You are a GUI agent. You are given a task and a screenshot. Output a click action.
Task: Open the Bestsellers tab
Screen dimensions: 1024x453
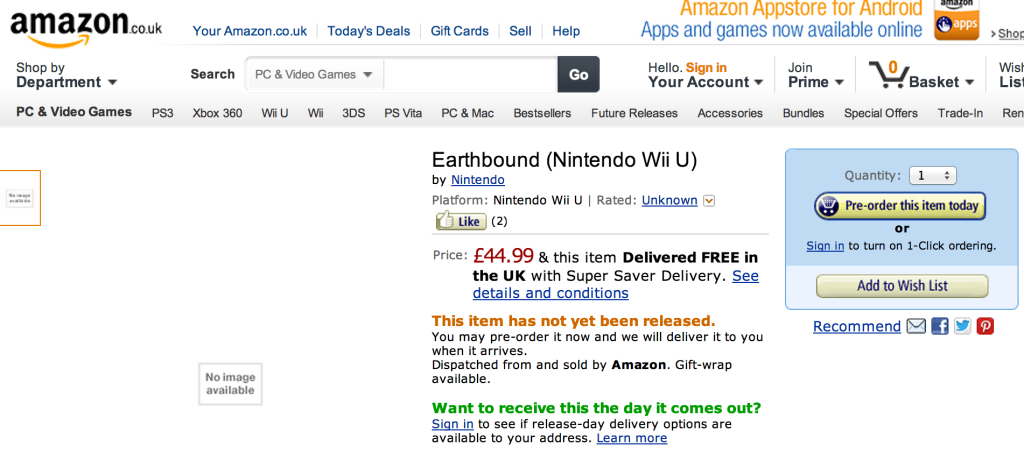click(x=542, y=113)
